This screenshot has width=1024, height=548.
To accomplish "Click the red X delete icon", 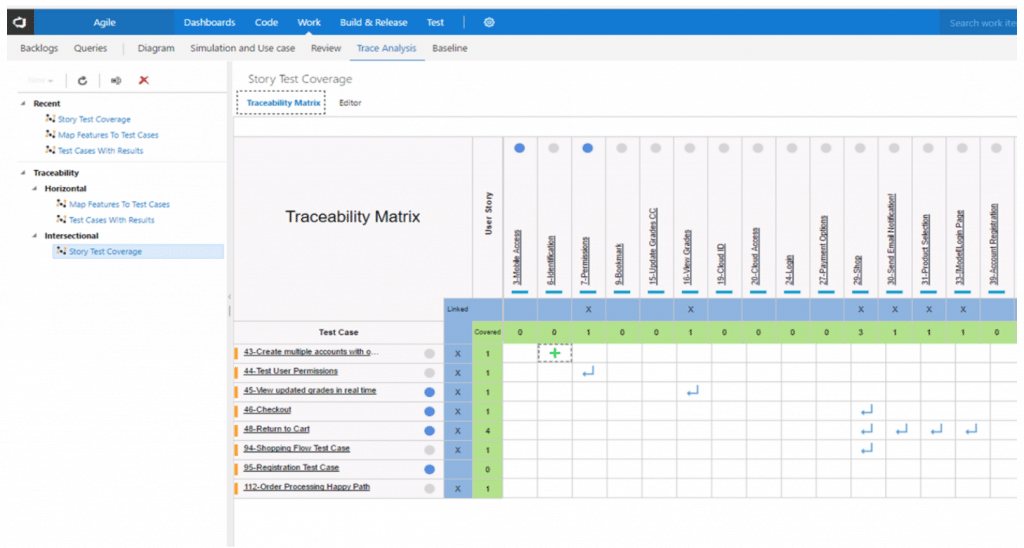I will 144,80.
